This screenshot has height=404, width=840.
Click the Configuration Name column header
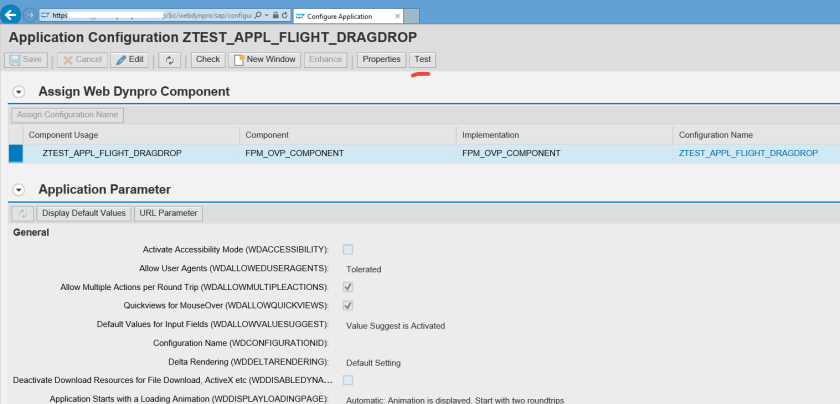click(756, 135)
